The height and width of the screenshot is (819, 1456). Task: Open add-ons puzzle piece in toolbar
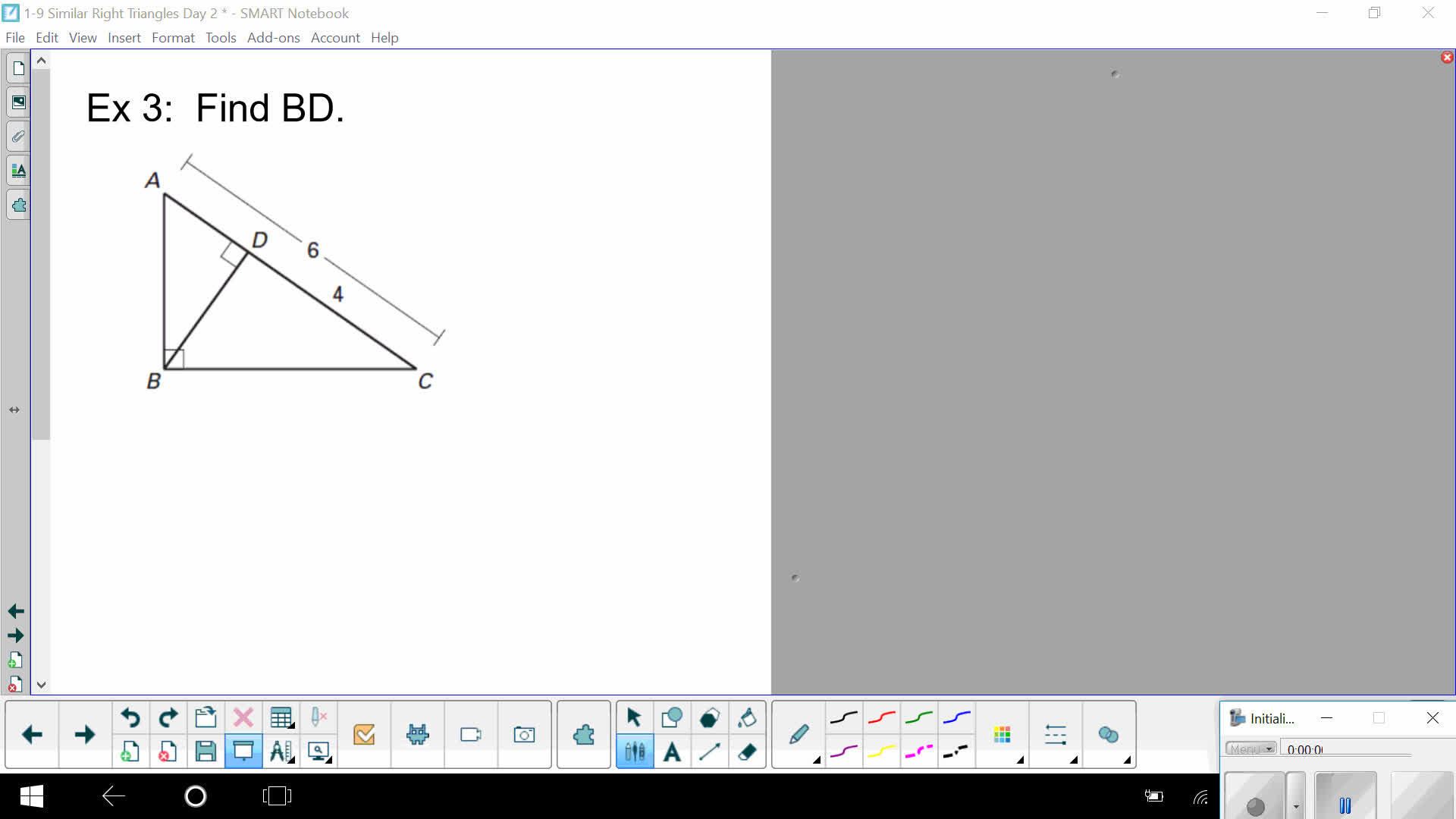tap(584, 734)
